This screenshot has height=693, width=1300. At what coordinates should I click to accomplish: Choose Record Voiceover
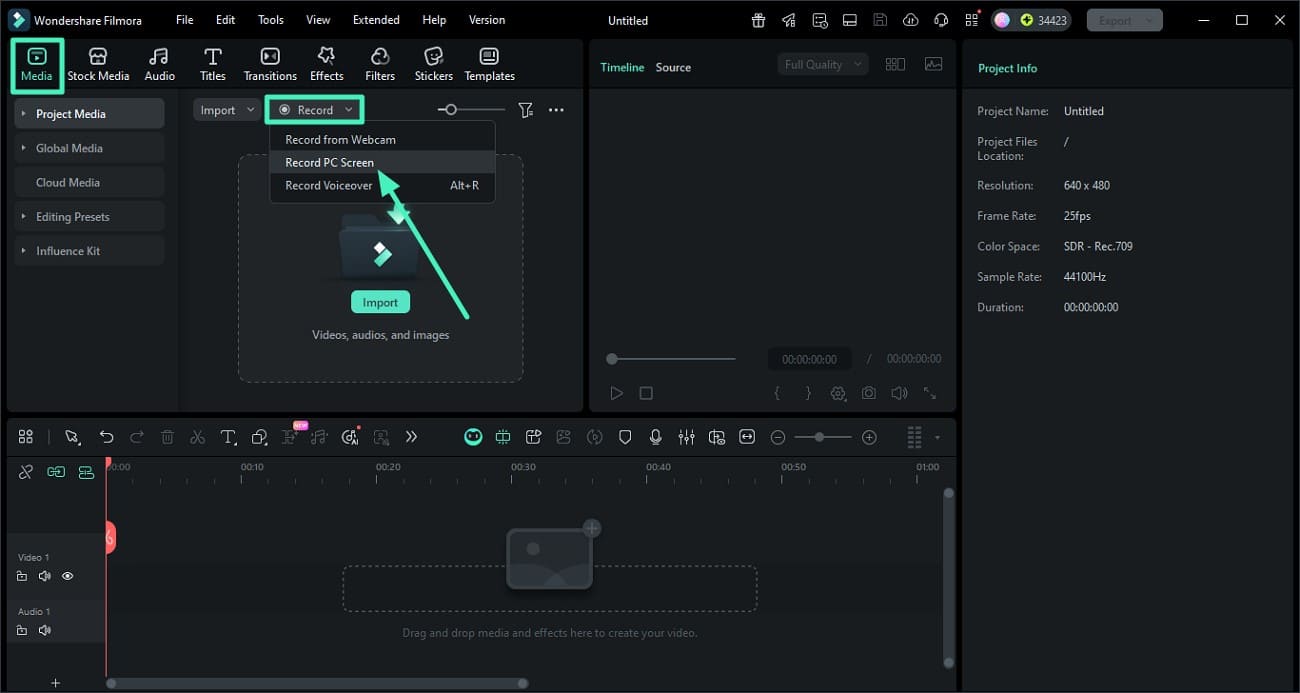[x=382, y=185]
